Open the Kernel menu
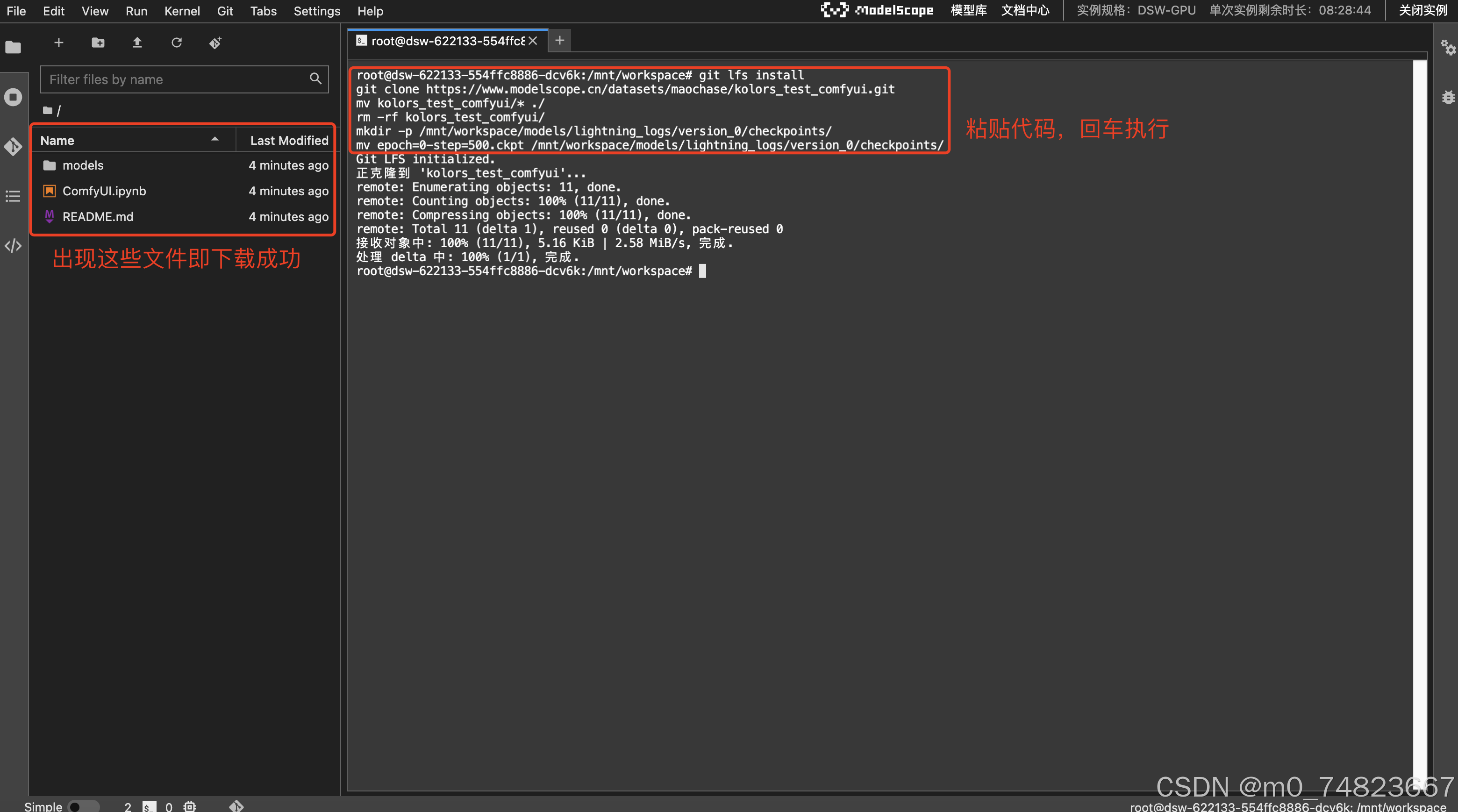This screenshot has width=1458, height=812. point(182,11)
